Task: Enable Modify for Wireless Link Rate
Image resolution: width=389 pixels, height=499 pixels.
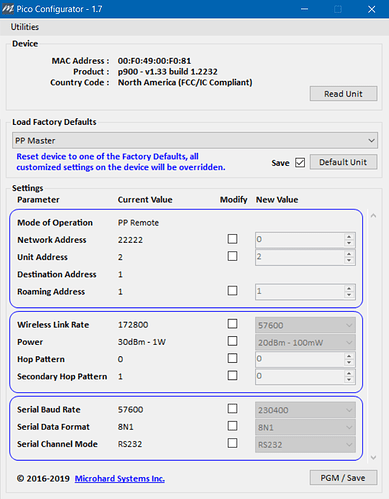Action: (232, 324)
